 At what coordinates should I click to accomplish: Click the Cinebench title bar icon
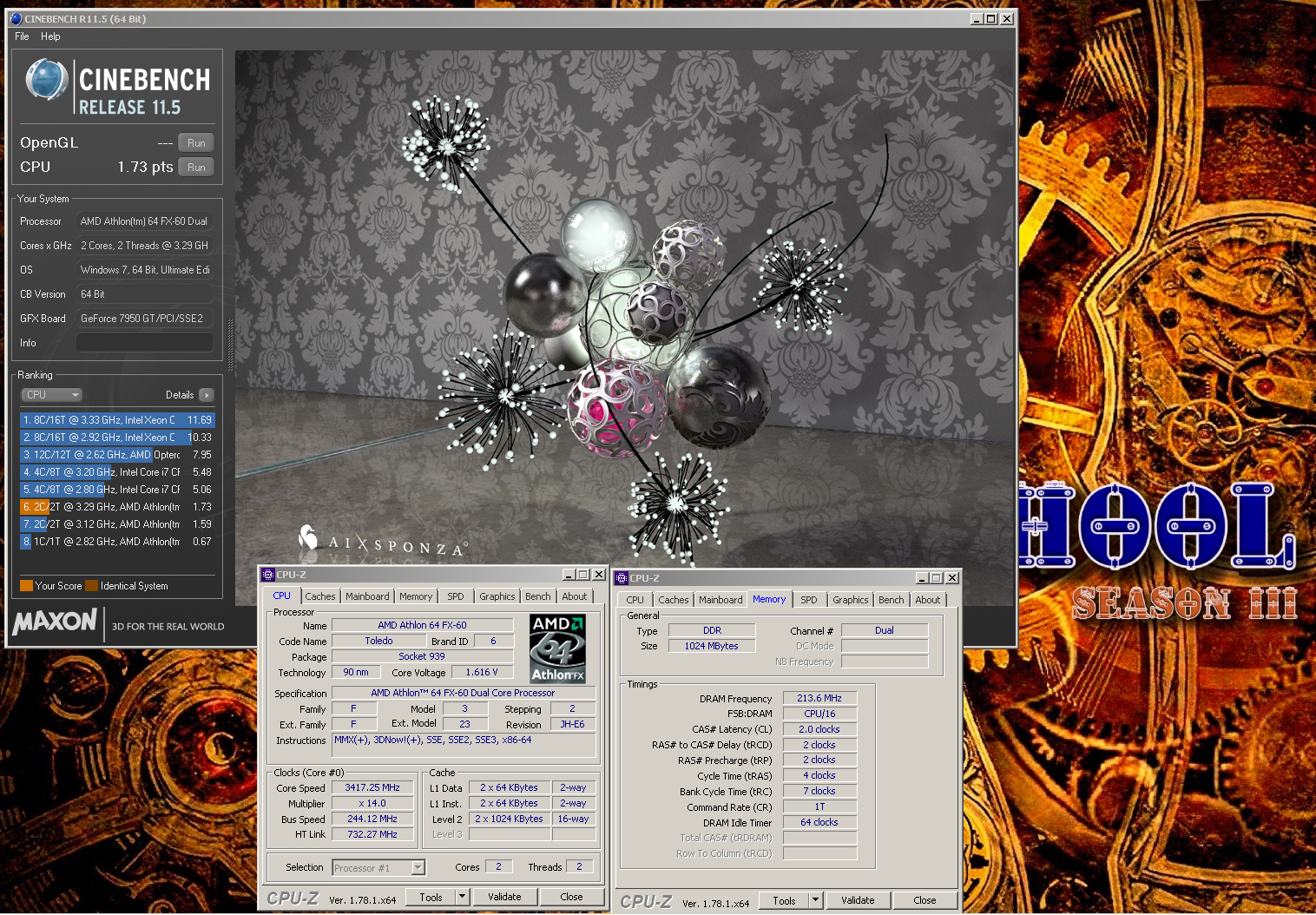16,18
